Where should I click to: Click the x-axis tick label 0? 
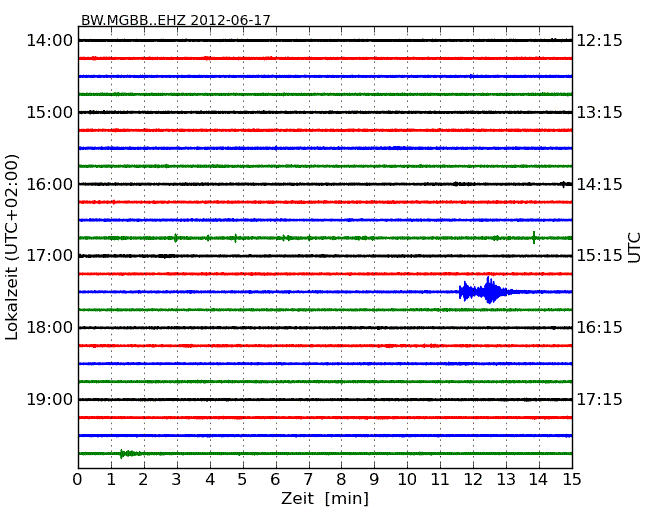pyautogui.click(x=78, y=479)
